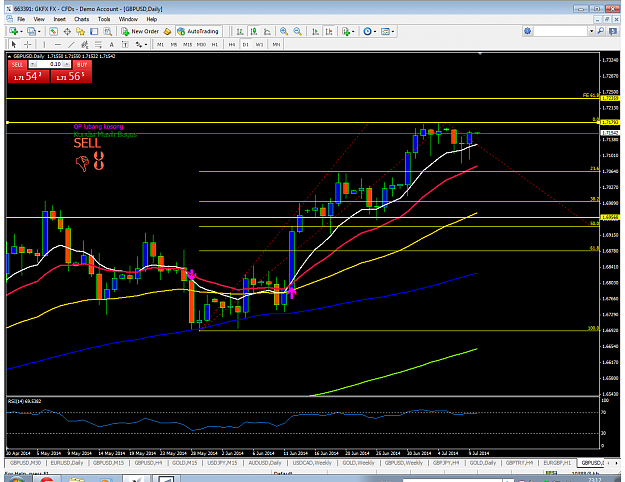625x482 pixels.
Task: Open the Market Watch window icon
Action: coord(53,31)
